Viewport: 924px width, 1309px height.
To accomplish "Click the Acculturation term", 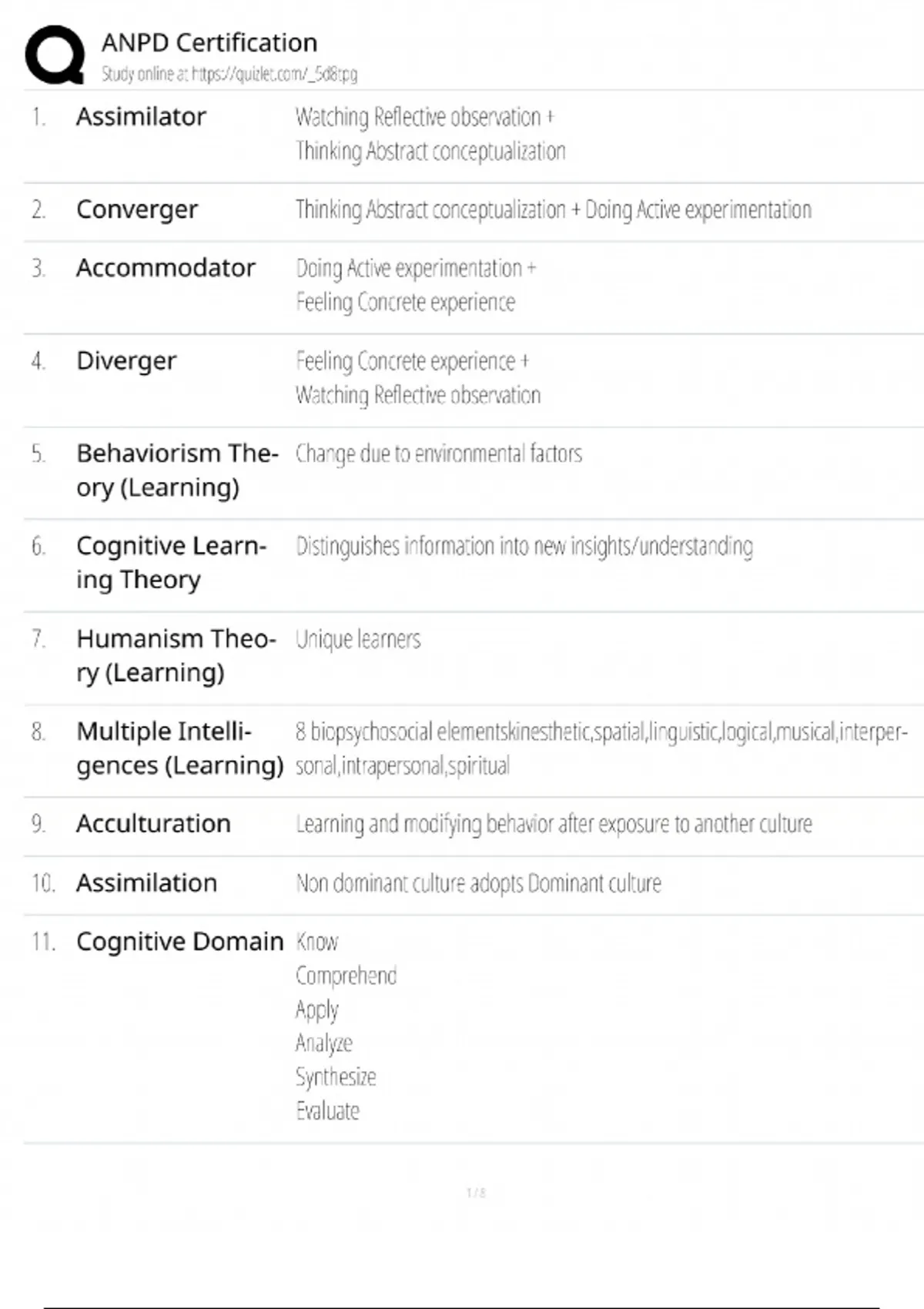I will coord(153,824).
